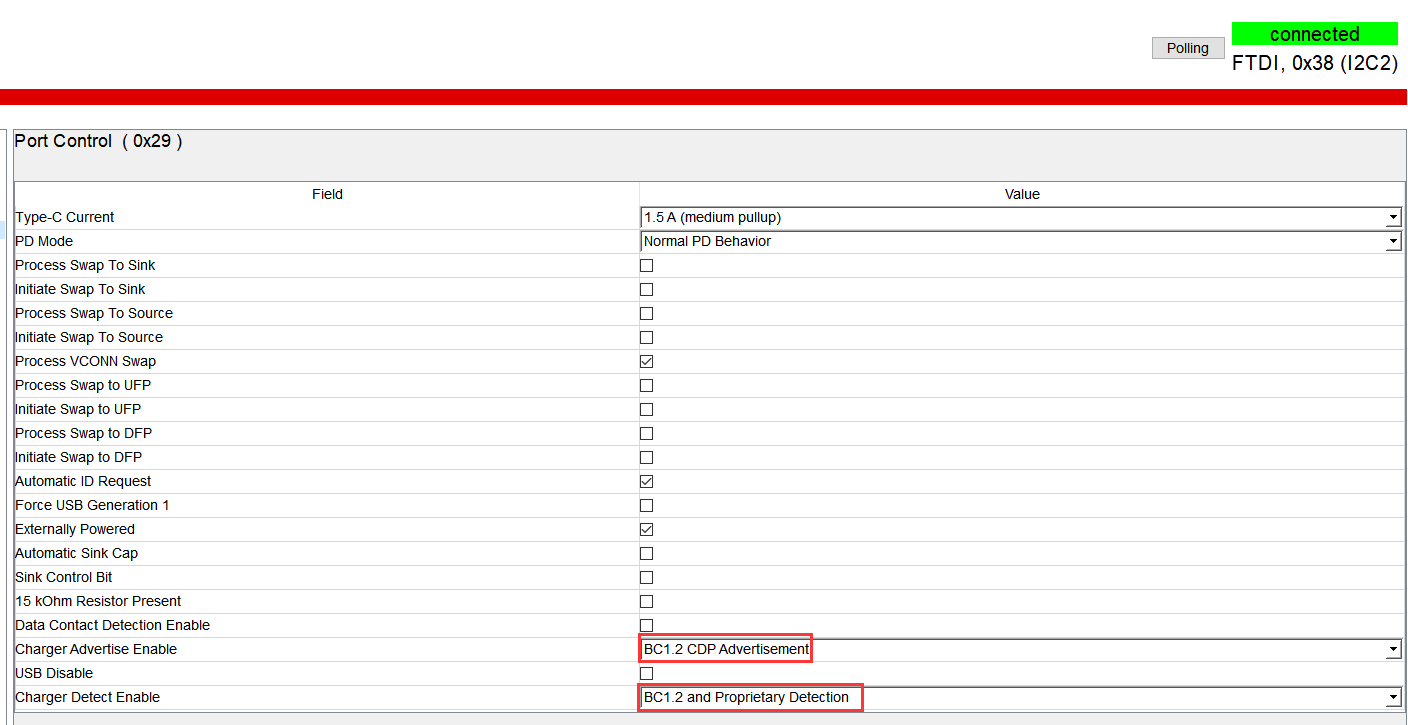Click the Force USB Generation 1 label
1408x725 pixels.
(x=92, y=505)
